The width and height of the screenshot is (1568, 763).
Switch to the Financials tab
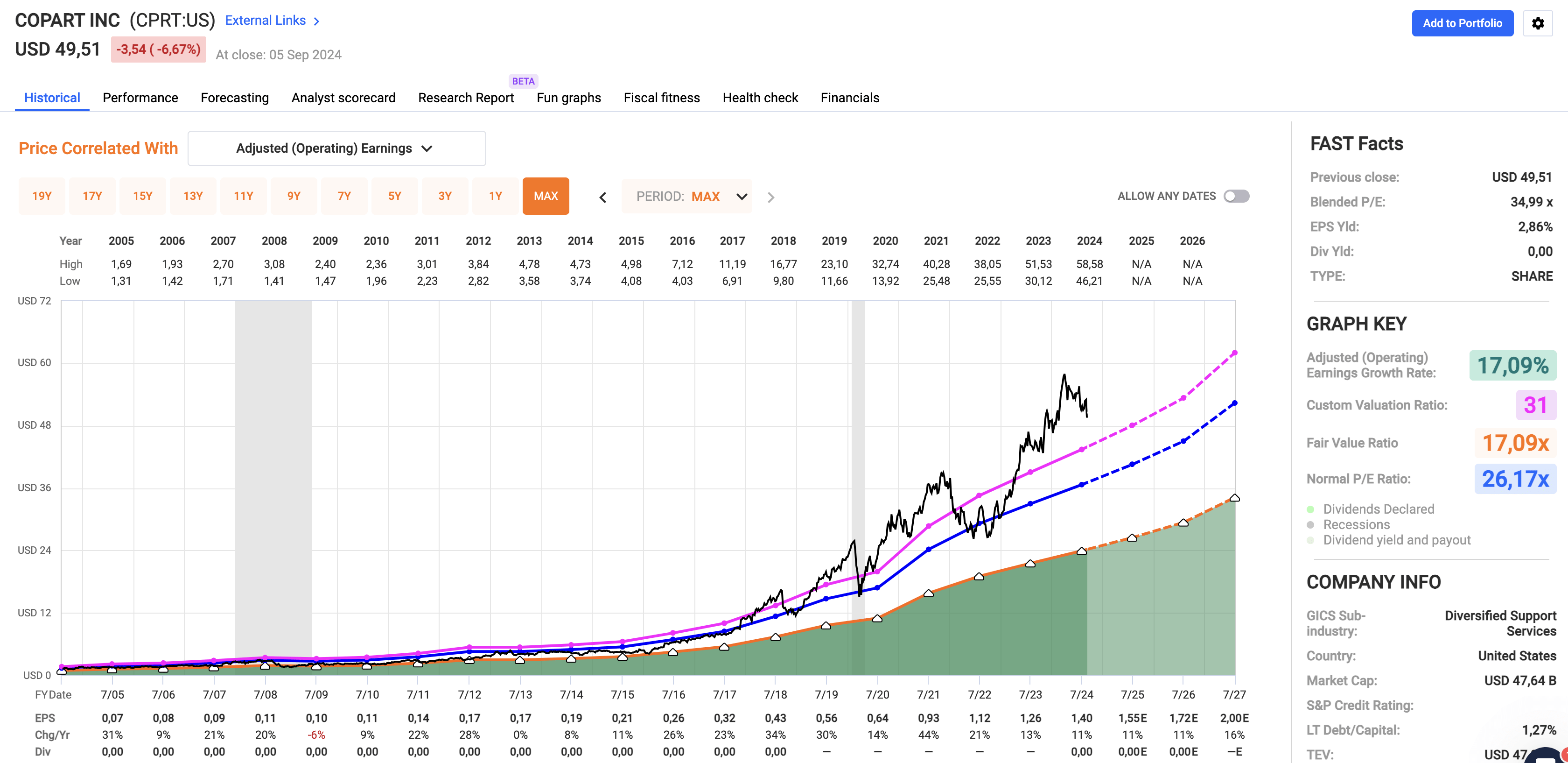(x=850, y=98)
